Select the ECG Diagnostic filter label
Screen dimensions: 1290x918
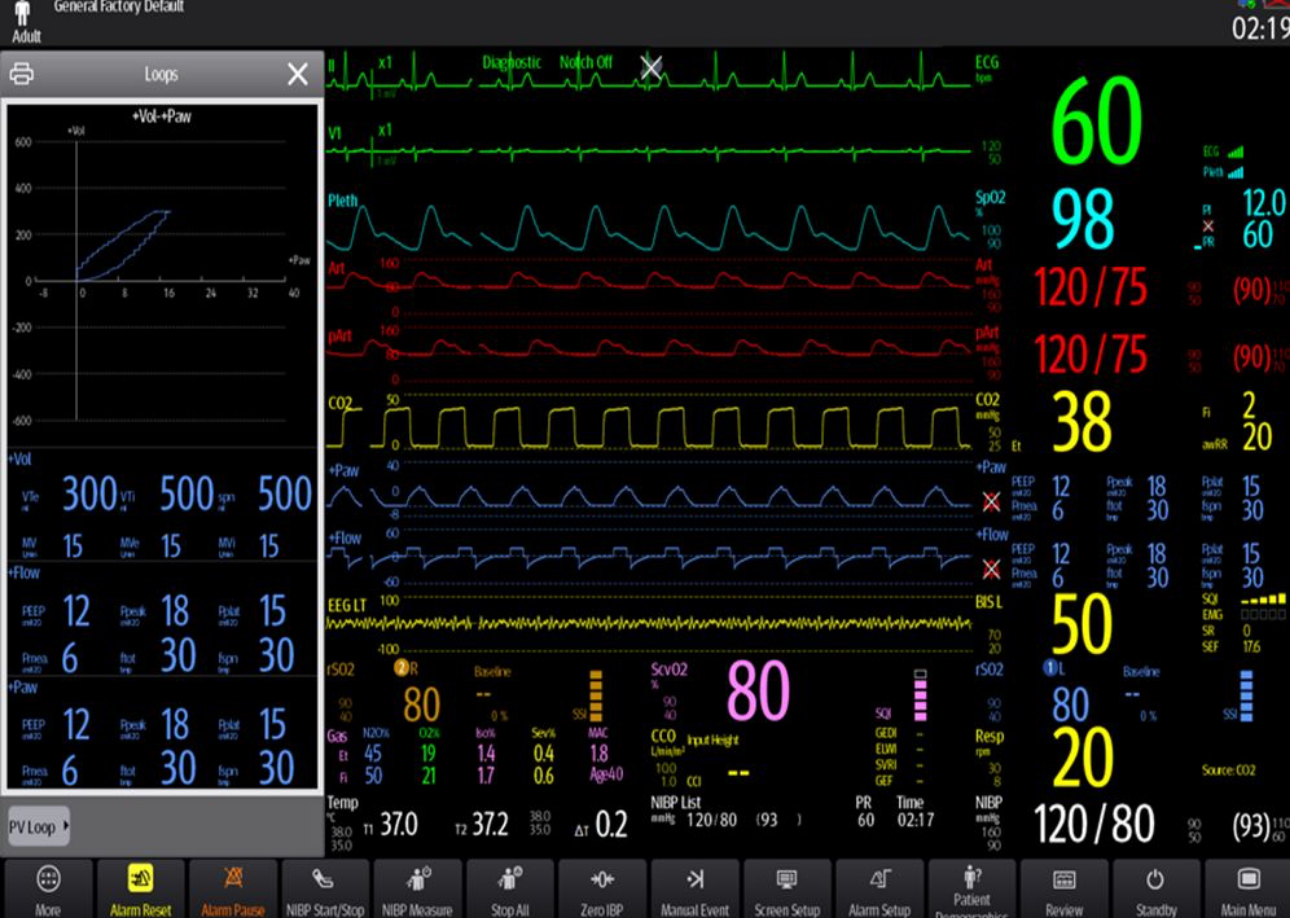(x=511, y=63)
